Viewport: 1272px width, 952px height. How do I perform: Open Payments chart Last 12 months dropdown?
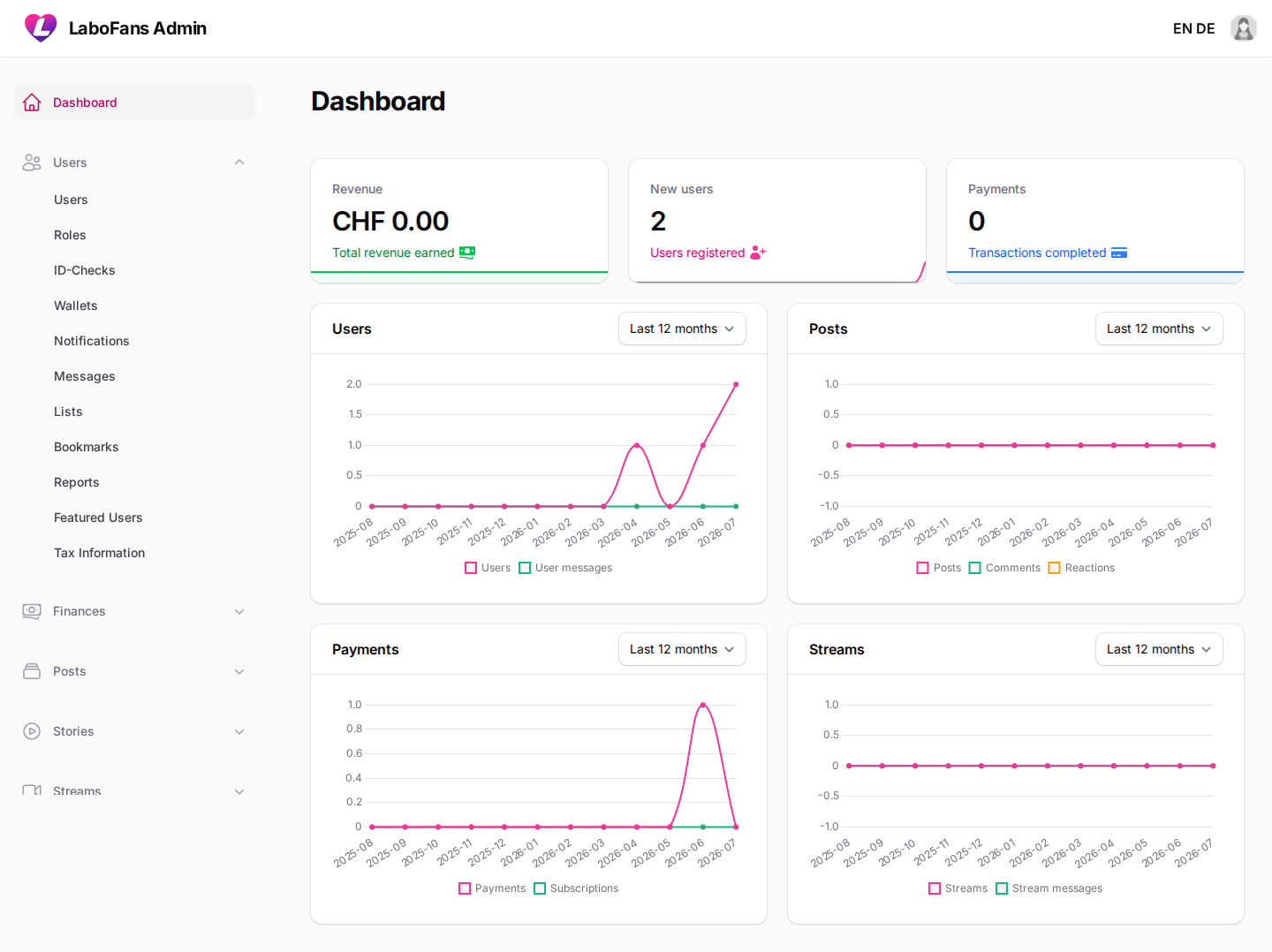pos(682,649)
